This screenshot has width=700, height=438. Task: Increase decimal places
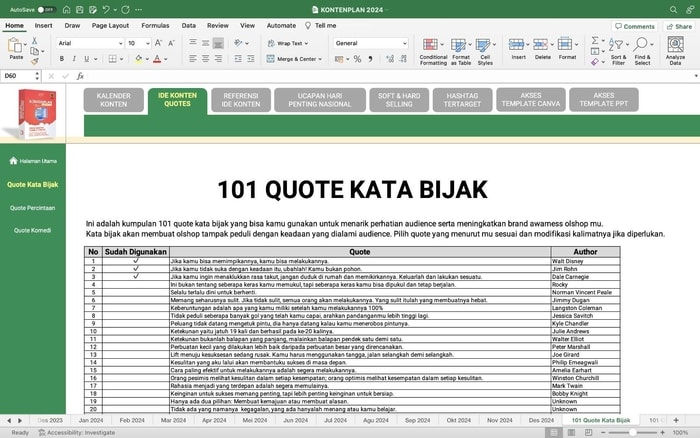pyautogui.click(x=390, y=59)
